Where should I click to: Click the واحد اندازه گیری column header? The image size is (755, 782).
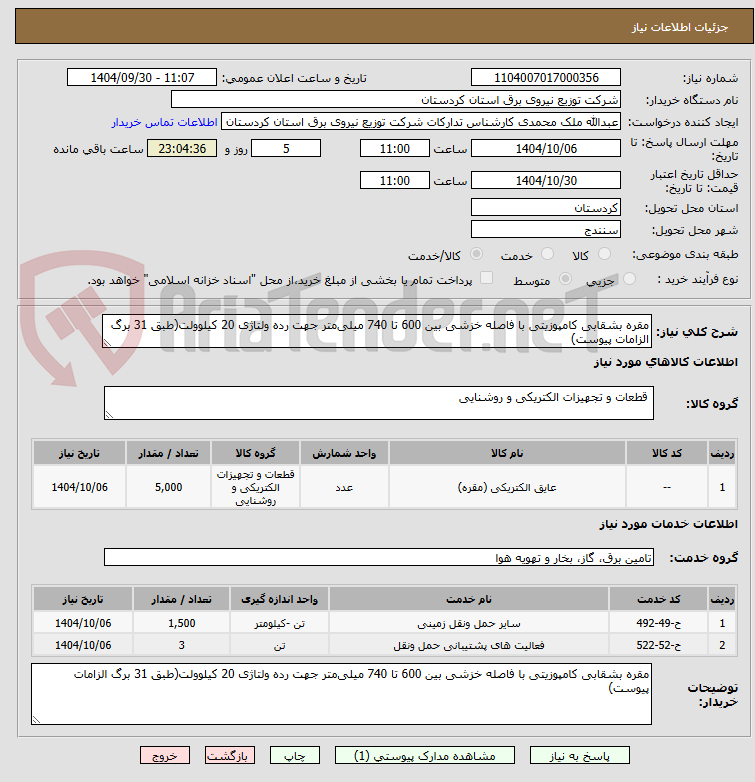click(279, 599)
